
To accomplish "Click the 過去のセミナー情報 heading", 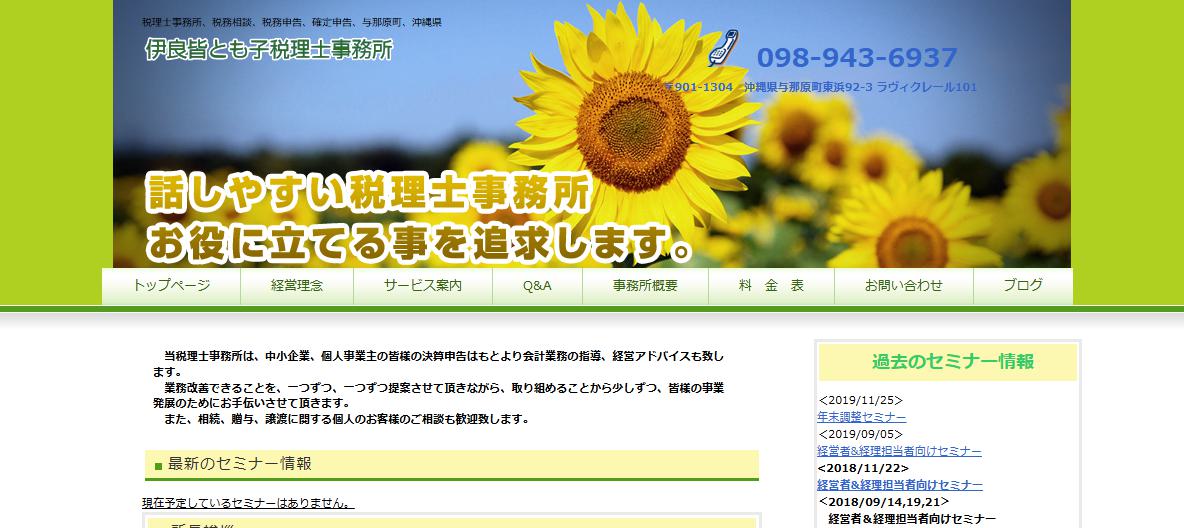I will [953, 362].
